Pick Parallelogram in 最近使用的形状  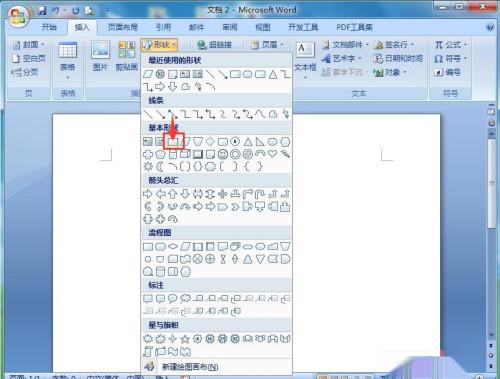148,74
